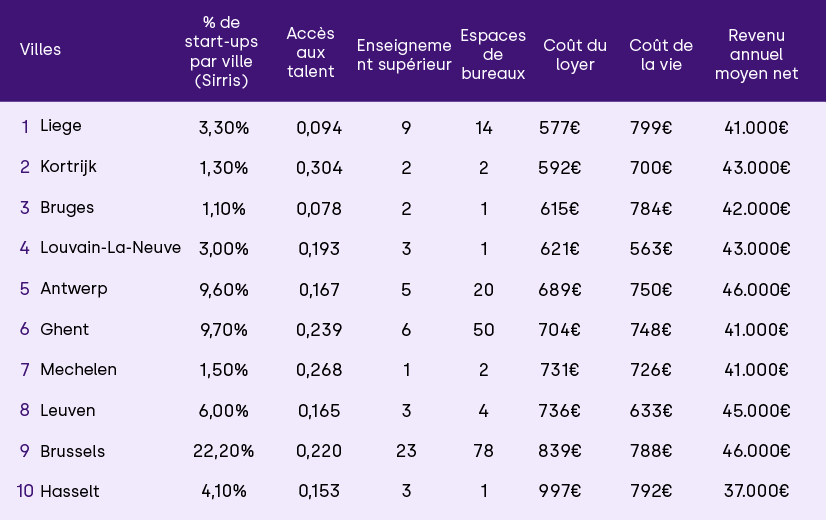This screenshot has height=520, width=826.
Task: Select the Accès aux talent header
Action: pos(310,53)
